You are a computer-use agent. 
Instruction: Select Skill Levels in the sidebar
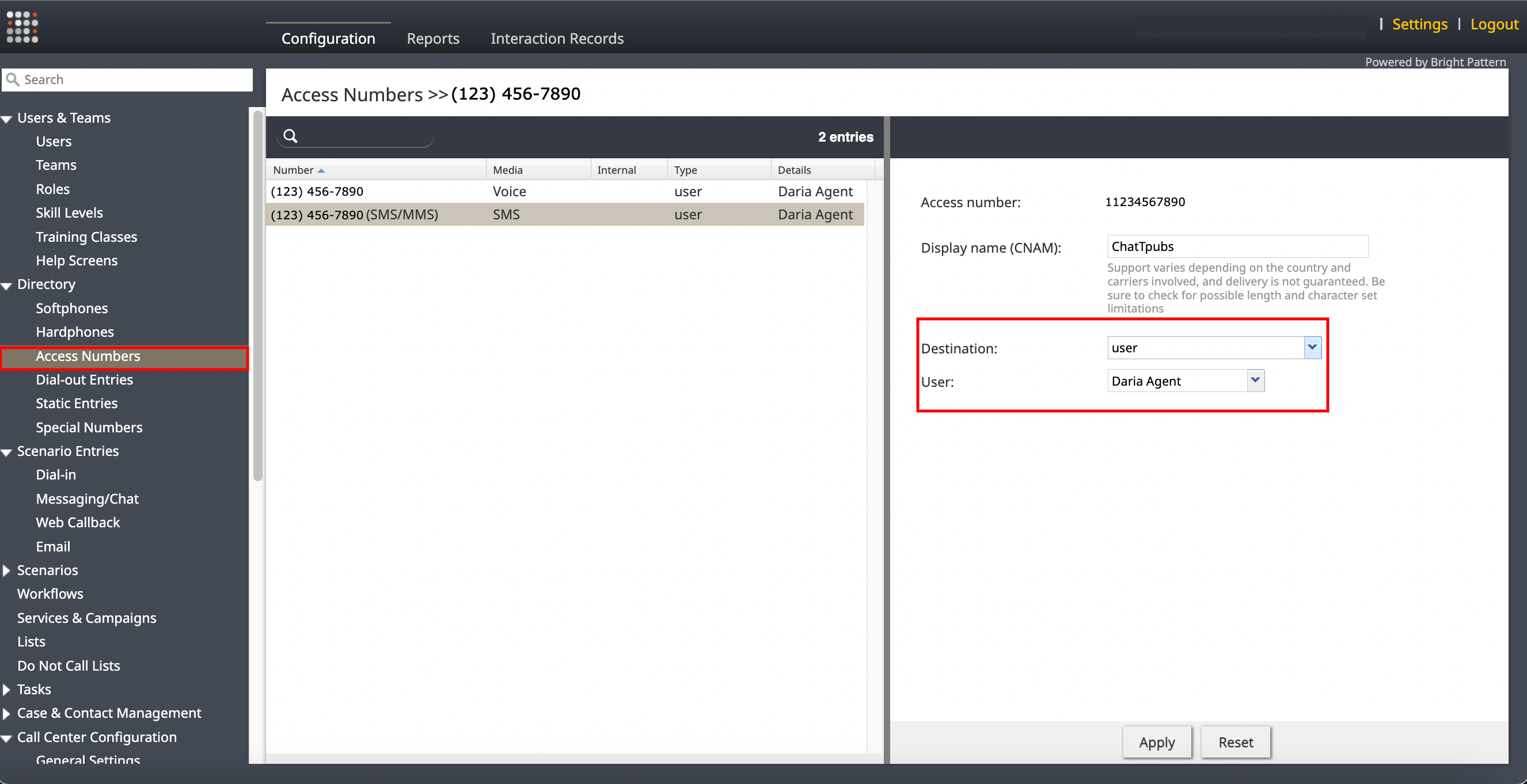[69, 213]
